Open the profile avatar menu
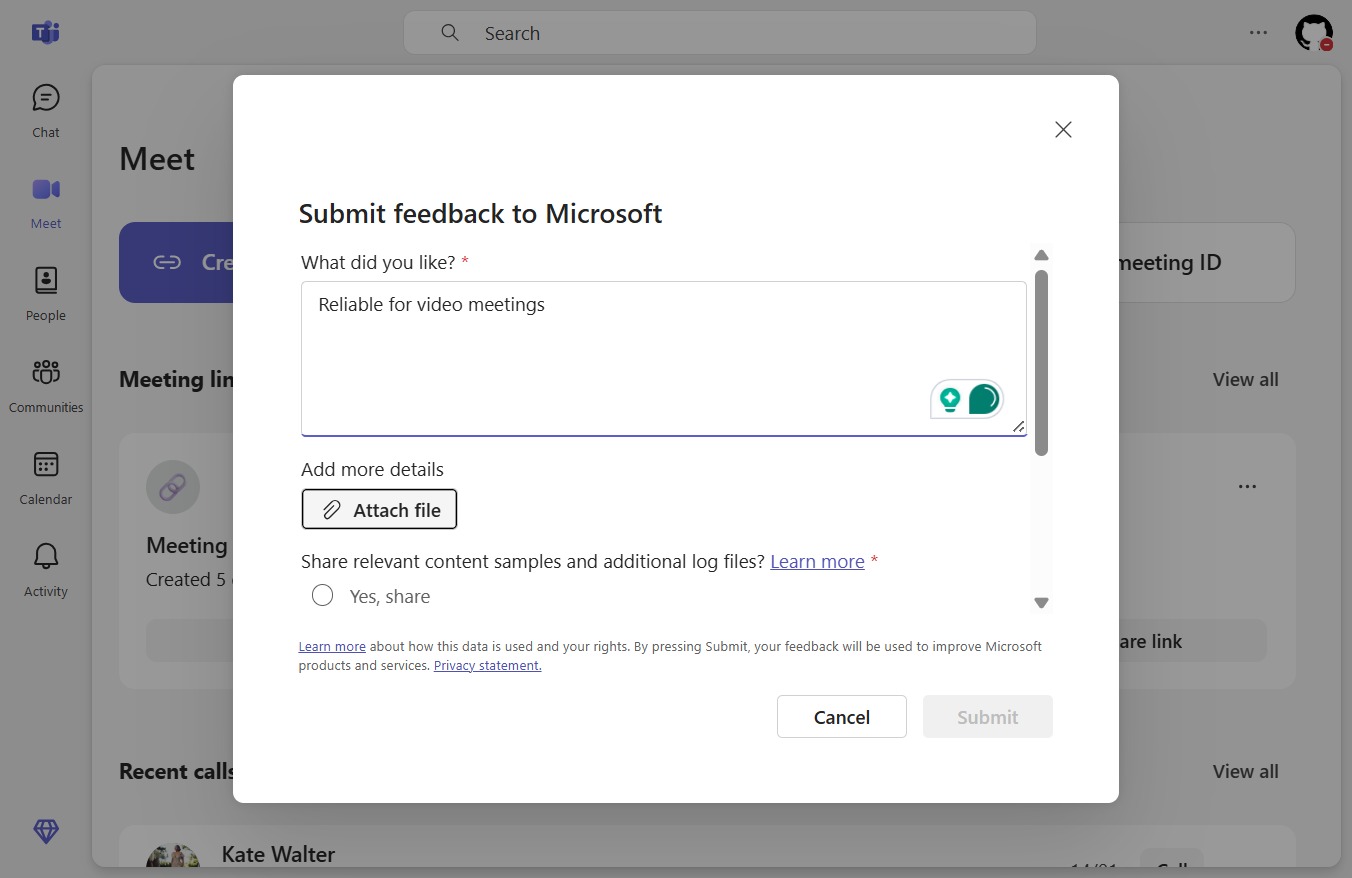This screenshot has height=878, width=1352. click(x=1314, y=33)
